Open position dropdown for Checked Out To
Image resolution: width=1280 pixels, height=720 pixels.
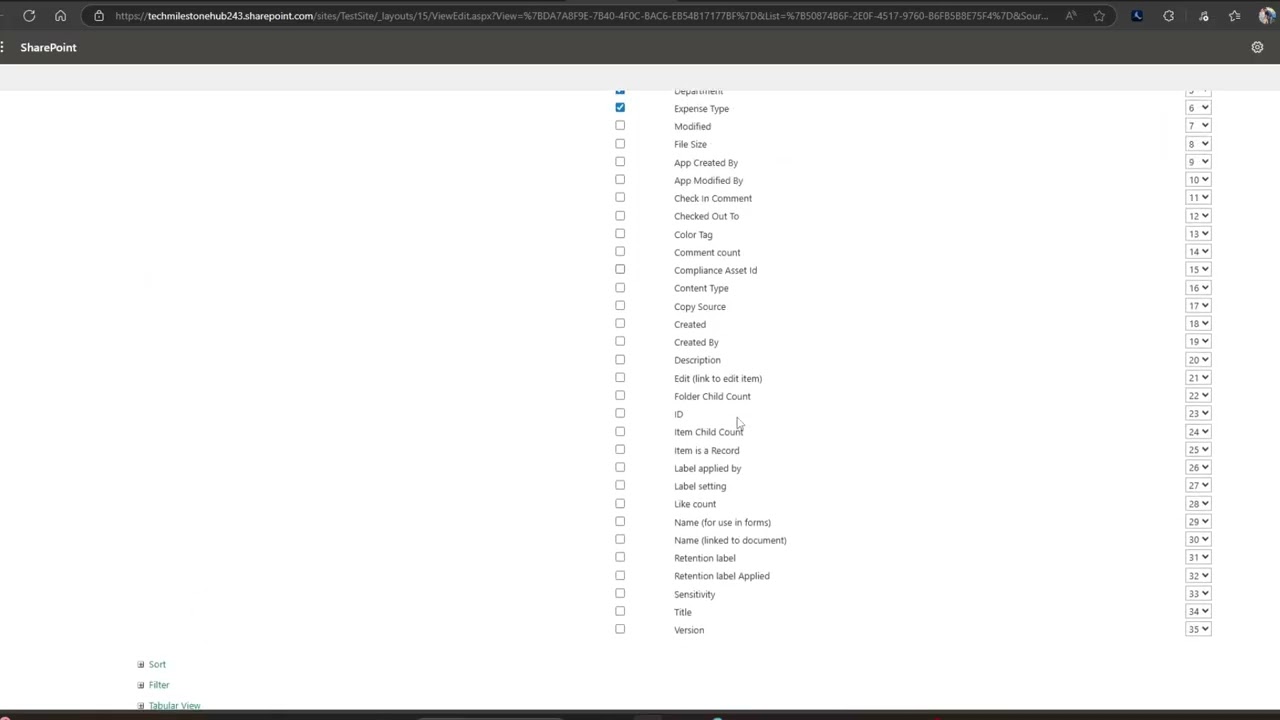click(x=1198, y=216)
